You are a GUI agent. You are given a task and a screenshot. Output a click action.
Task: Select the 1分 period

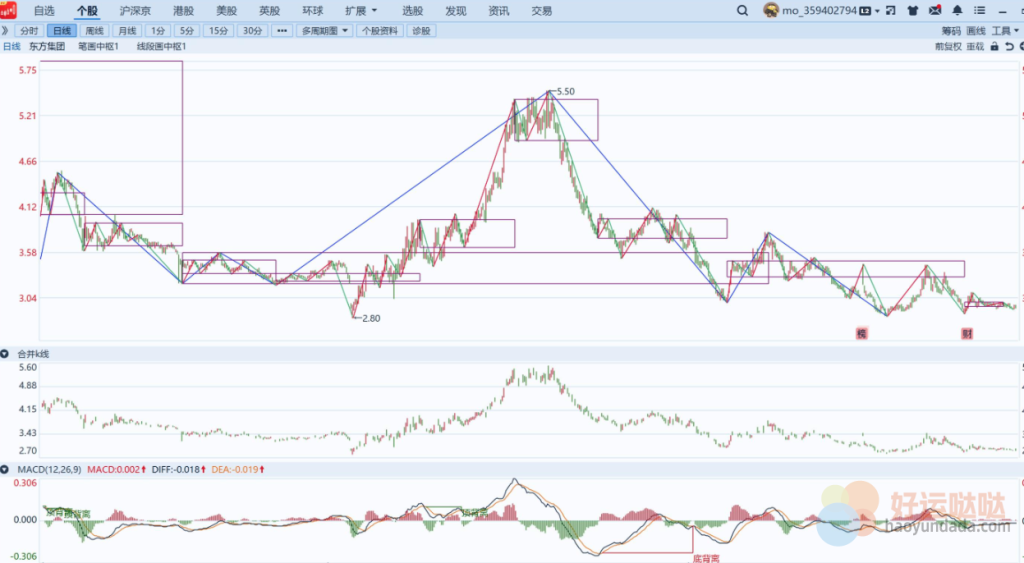tap(158, 31)
